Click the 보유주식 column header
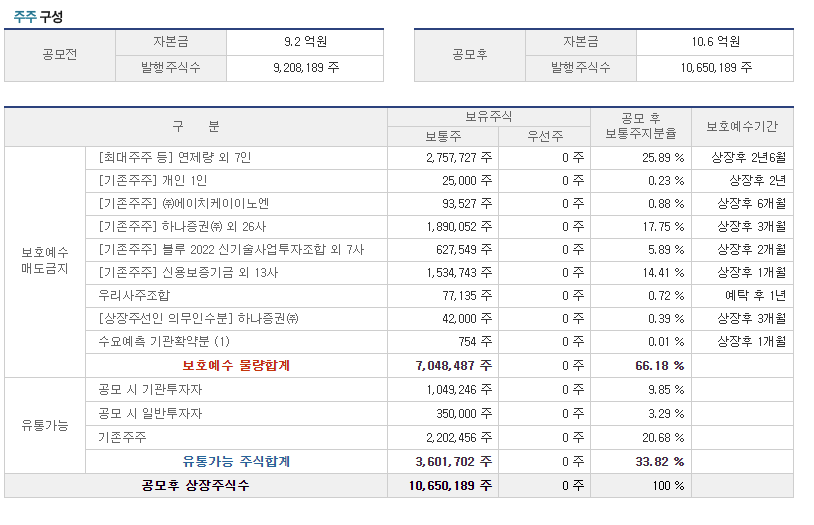Image resolution: width=814 pixels, height=525 pixels. point(489,116)
